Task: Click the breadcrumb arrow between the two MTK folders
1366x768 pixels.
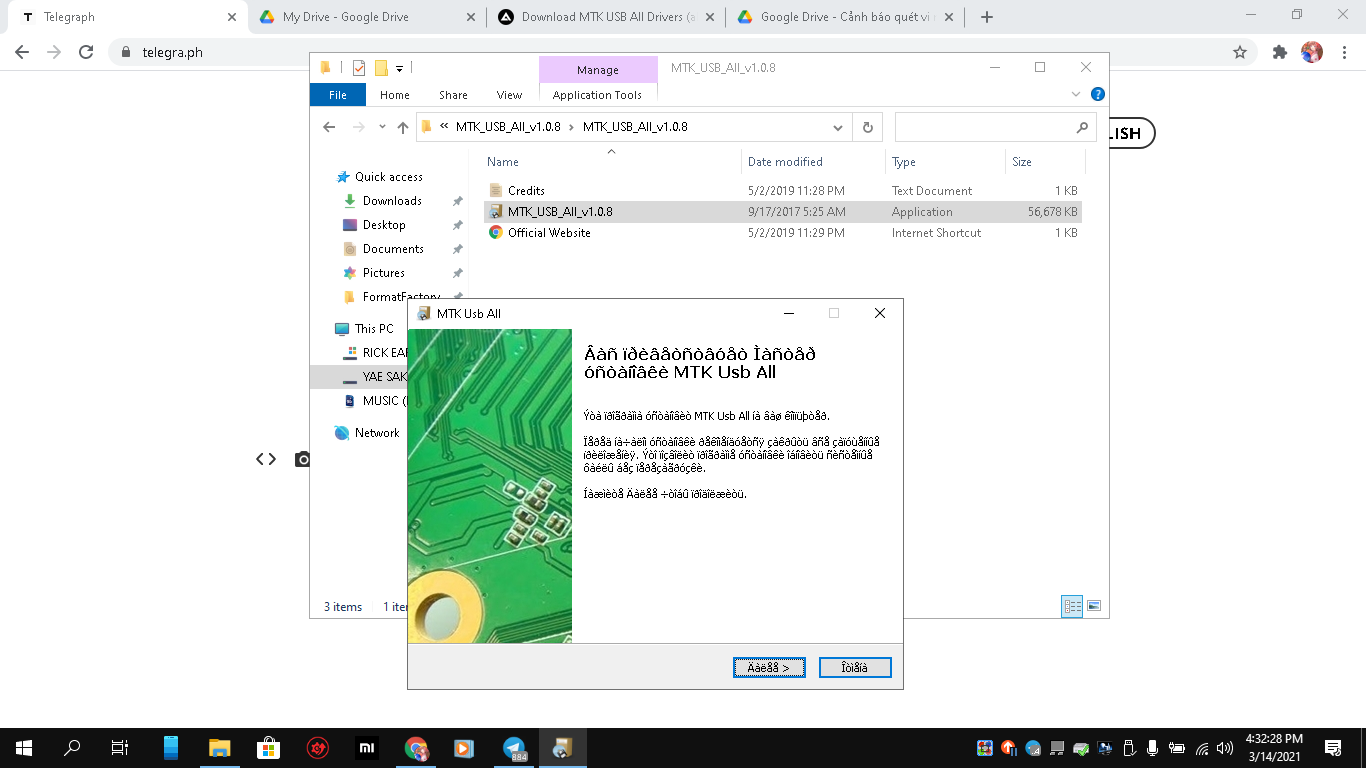Action: pos(572,127)
